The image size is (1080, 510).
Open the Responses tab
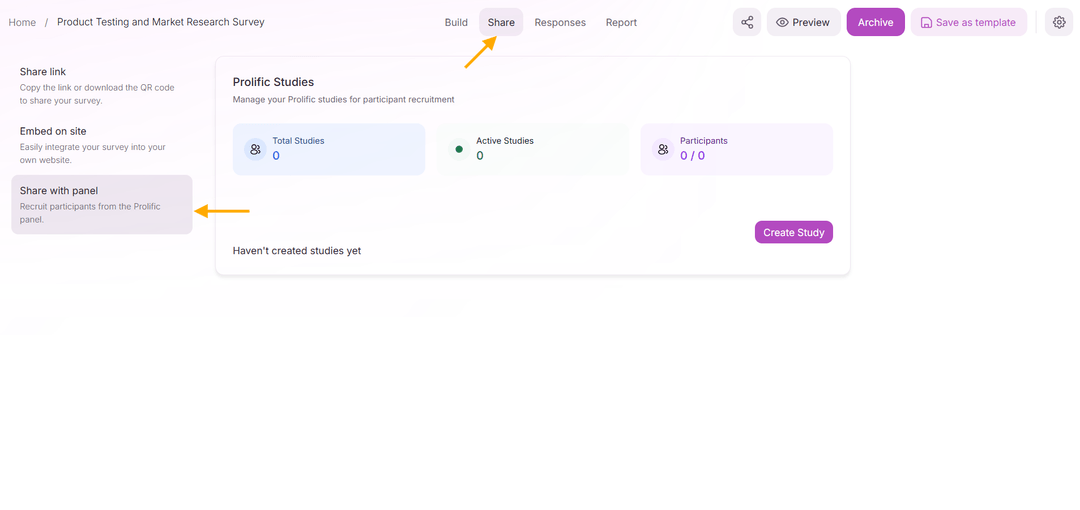[x=560, y=22]
